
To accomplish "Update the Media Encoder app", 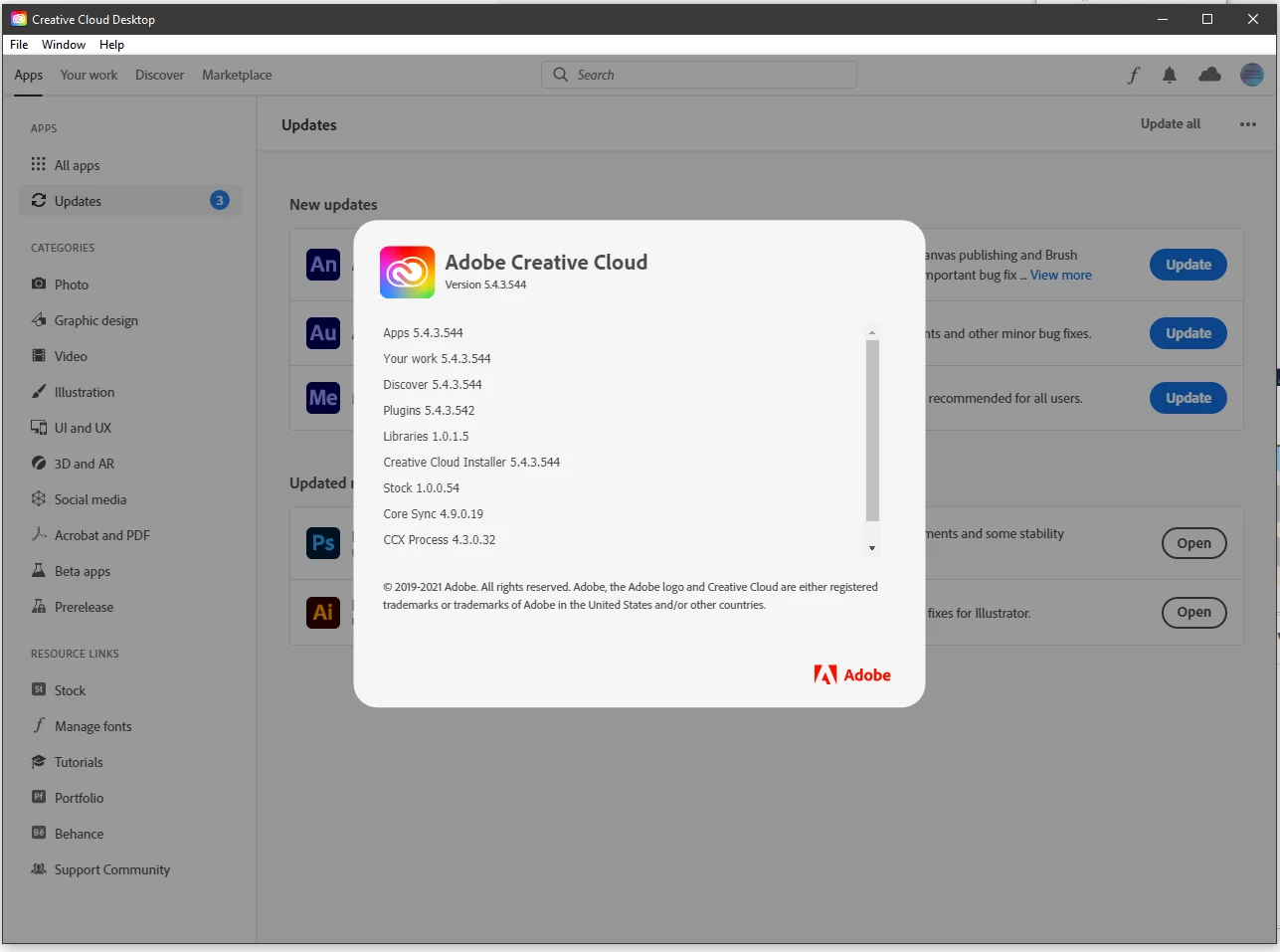I will click(1189, 398).
